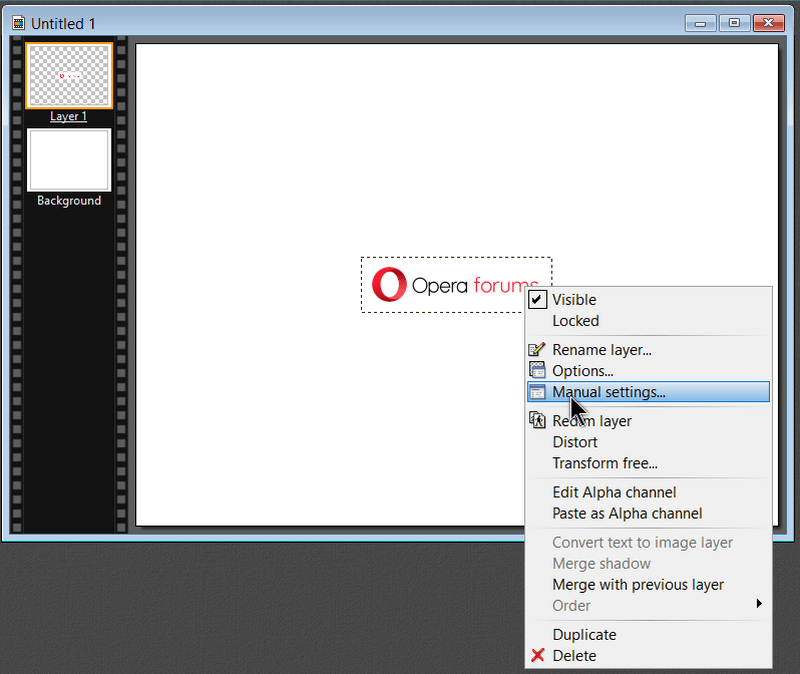
Task: Click the Redim layer icon
Action: click(537, 421)
